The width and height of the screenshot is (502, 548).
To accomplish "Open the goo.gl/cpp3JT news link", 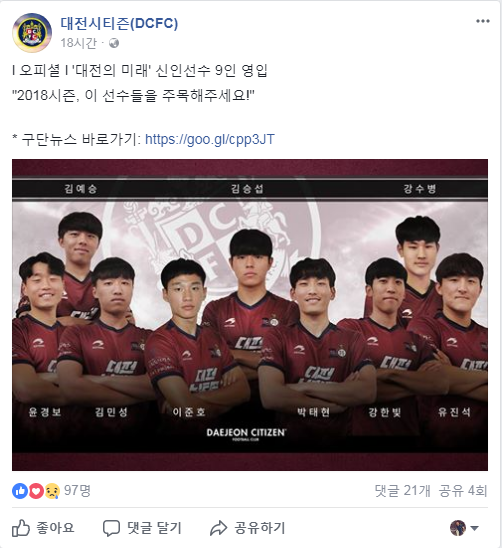I will [210, 139].
